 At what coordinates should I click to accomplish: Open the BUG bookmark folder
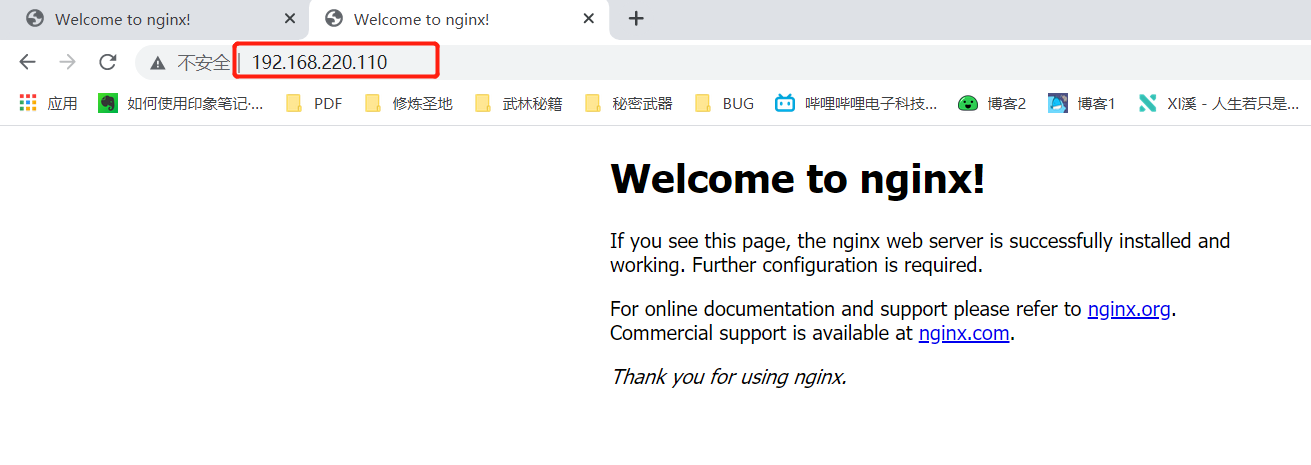pyautogui.click(x=724, y=102)
